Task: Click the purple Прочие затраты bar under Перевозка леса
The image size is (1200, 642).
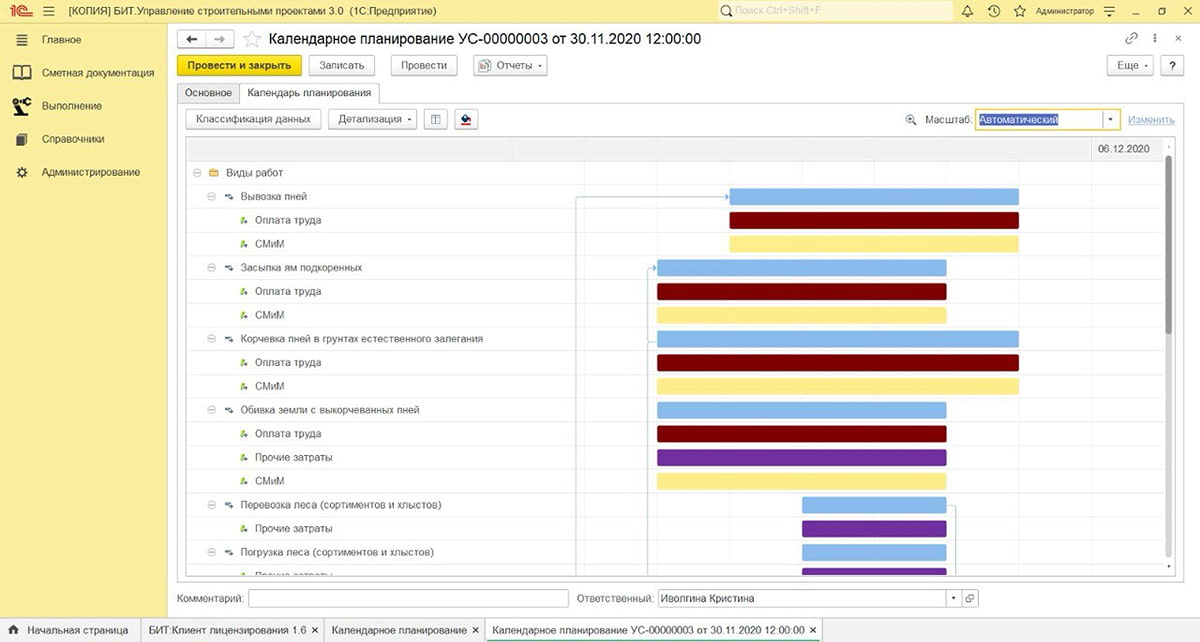Action: pyautogui.click(x=874, y=528)
